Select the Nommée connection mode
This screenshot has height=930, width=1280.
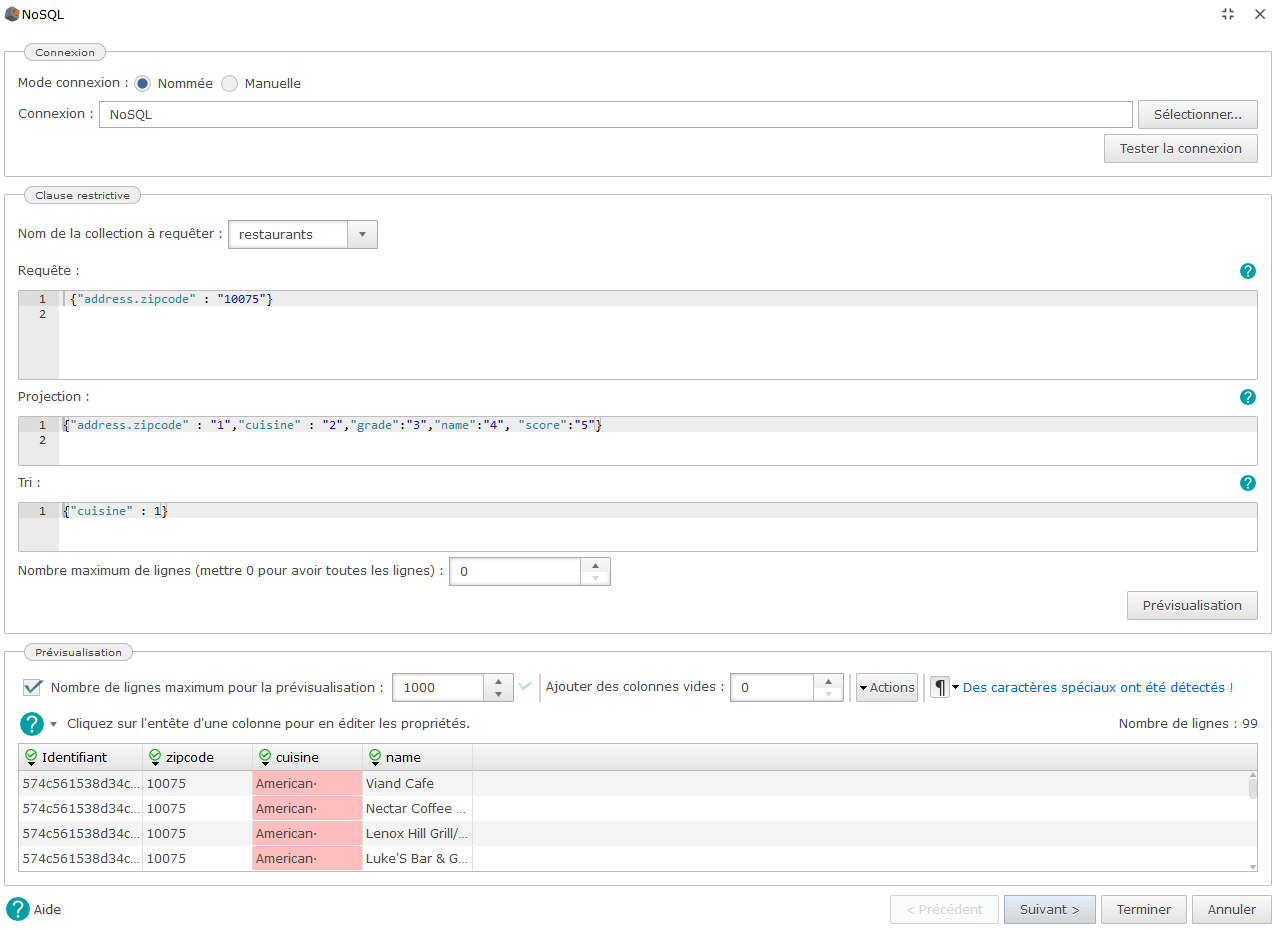coord(143,84)
